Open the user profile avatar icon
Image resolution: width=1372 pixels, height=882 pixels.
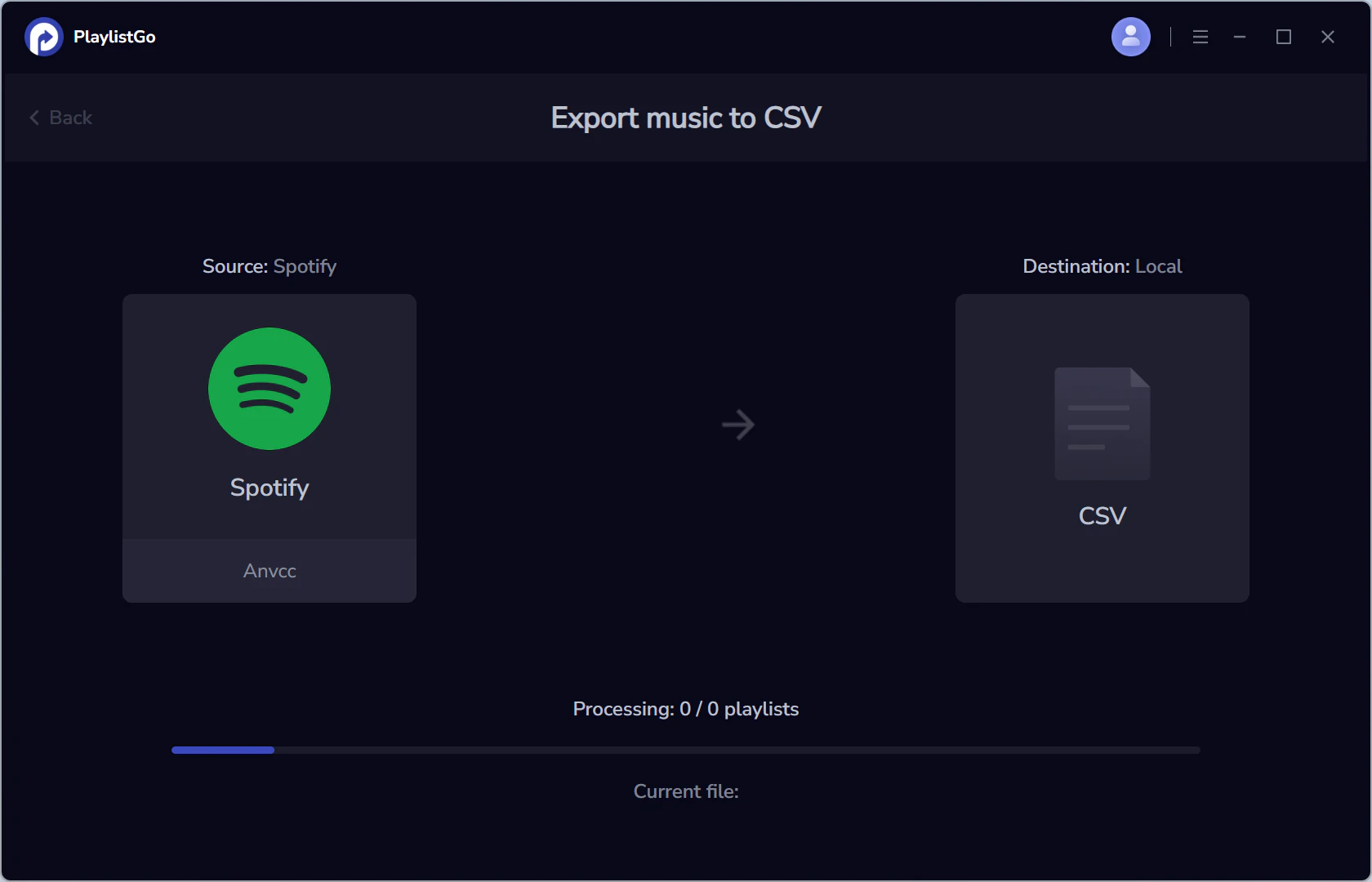click(1130, 36)
